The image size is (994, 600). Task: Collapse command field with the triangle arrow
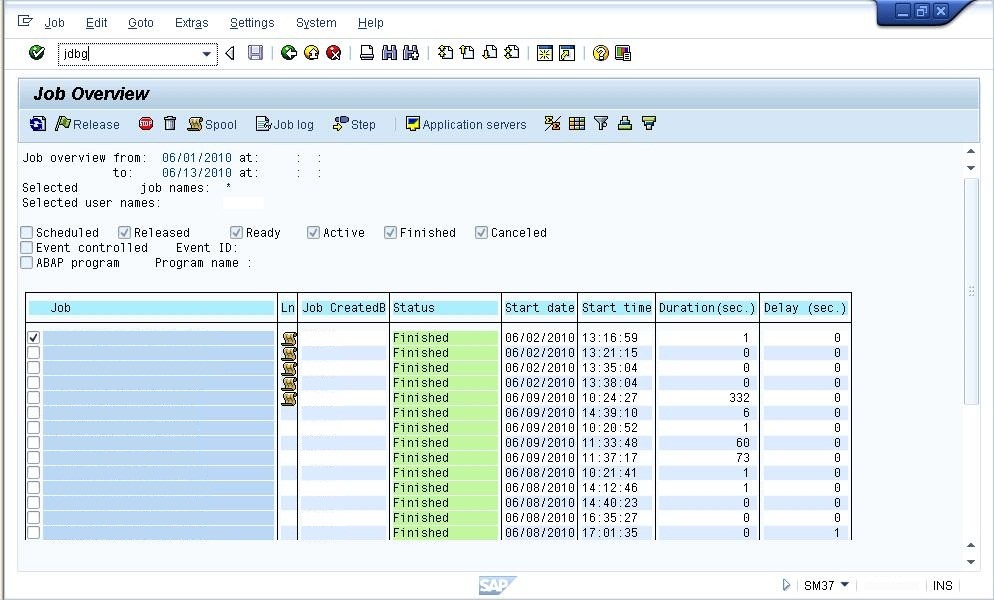click(x=230, y=53)
